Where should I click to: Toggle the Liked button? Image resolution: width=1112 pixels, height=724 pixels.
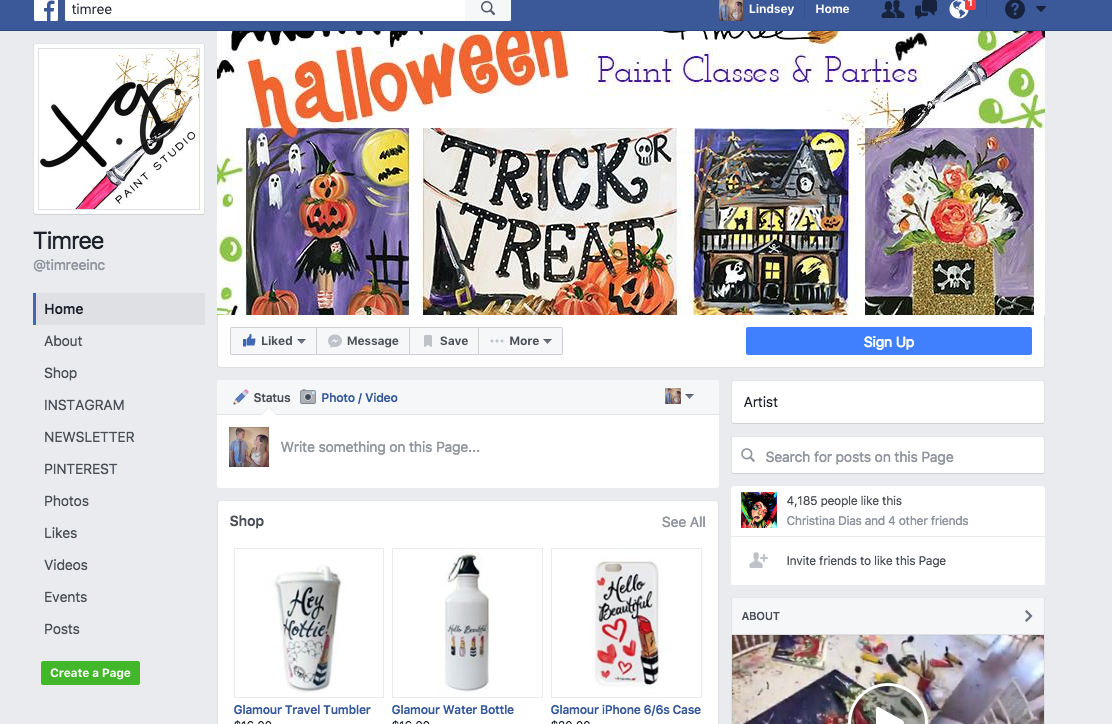tap(274, 341)
